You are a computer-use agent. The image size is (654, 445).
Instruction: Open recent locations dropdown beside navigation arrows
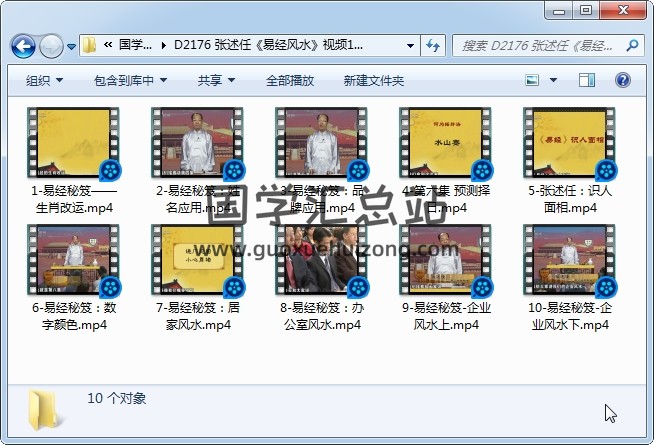(x=71, y=46)
